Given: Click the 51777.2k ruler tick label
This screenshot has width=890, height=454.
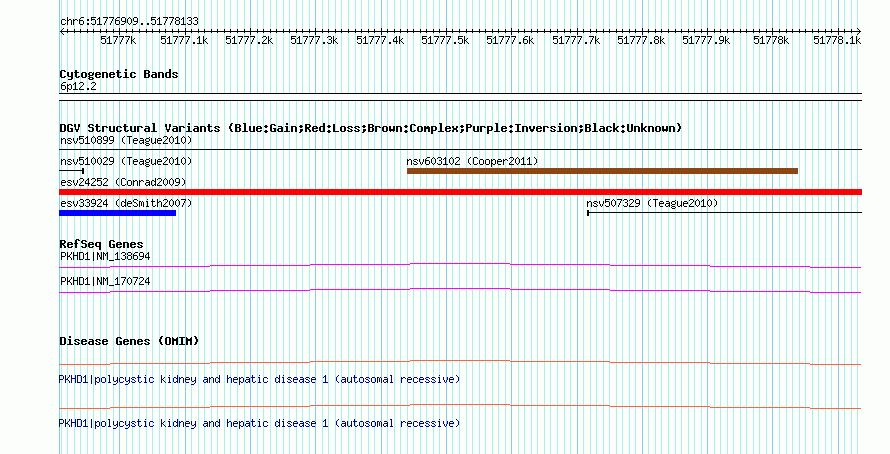Looking at the screenshot, I should pos(249,40).
